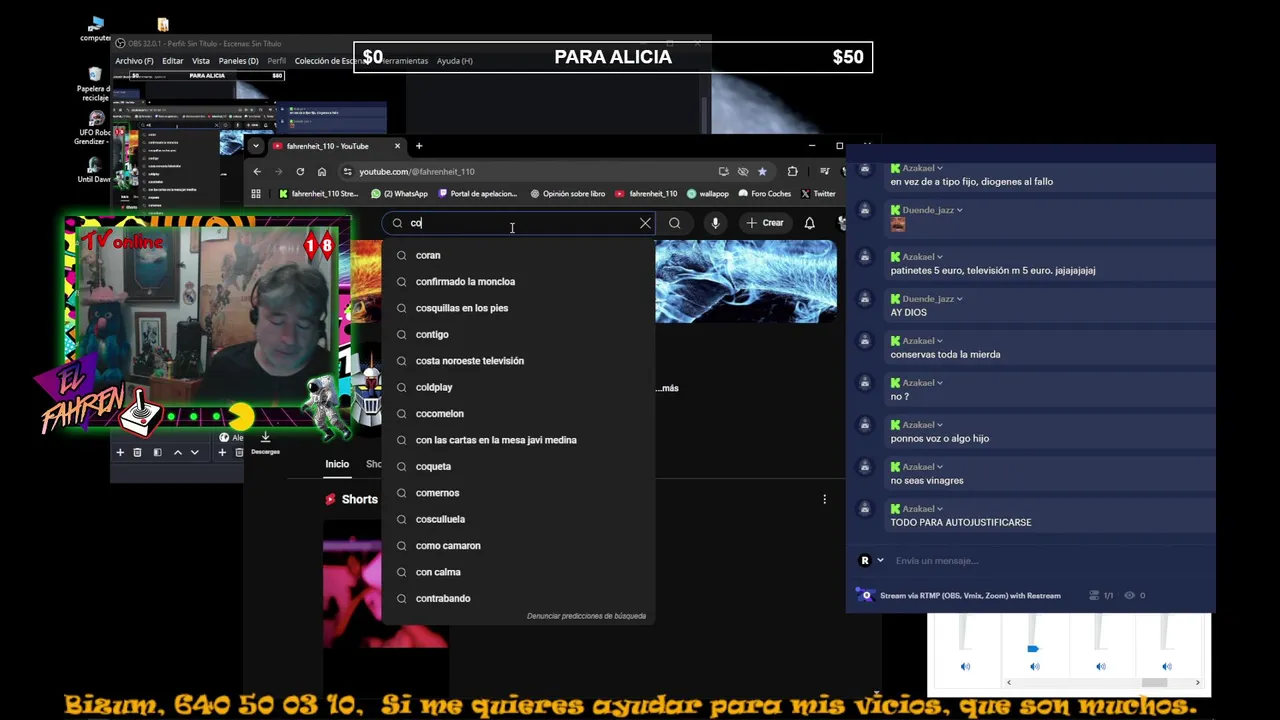This screenshot has width=1280, height=720.
Task: Start voice search with the microphone icon
Action: (715, 223)
